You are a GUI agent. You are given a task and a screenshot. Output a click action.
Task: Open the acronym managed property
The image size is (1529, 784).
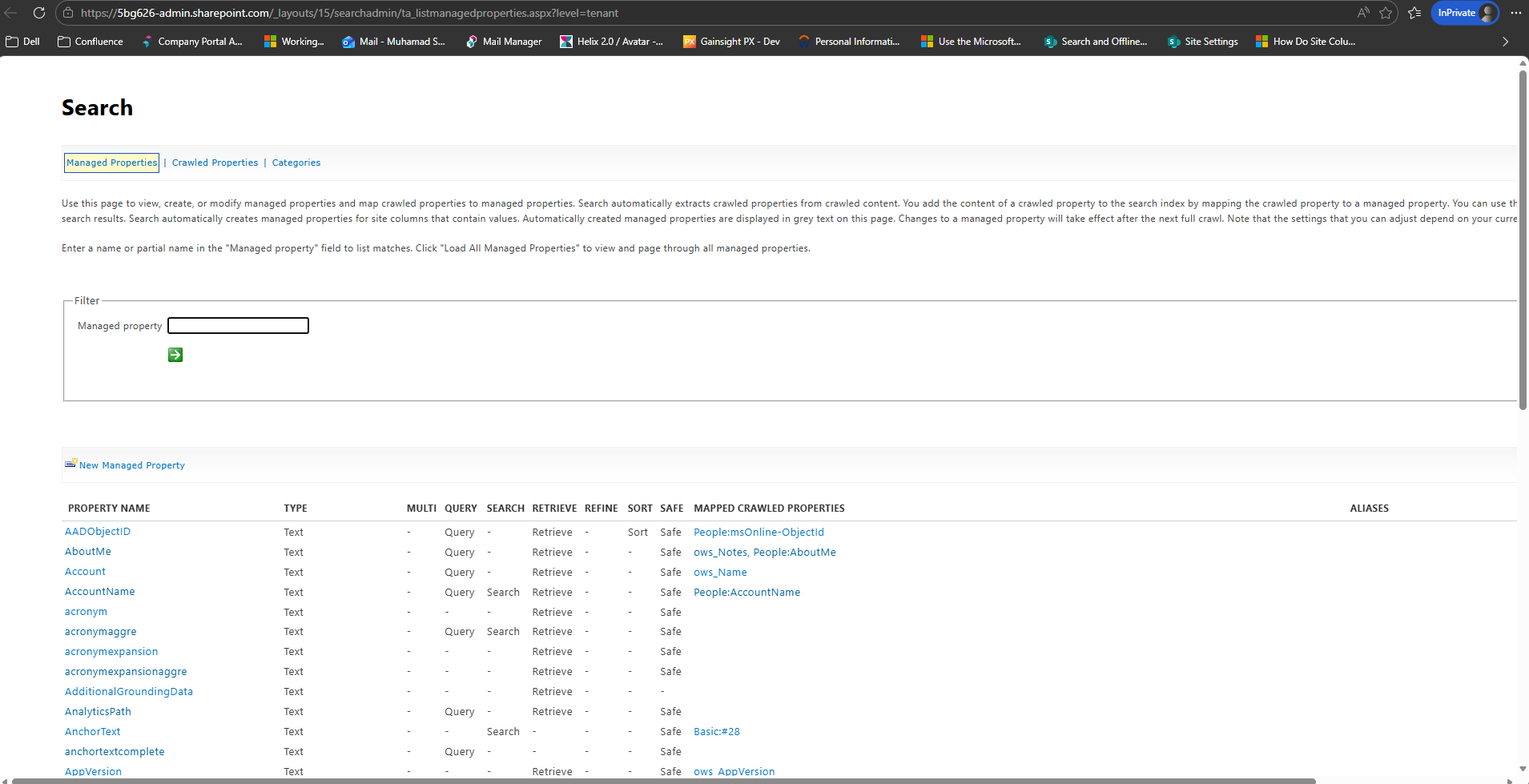pos(86,612)
